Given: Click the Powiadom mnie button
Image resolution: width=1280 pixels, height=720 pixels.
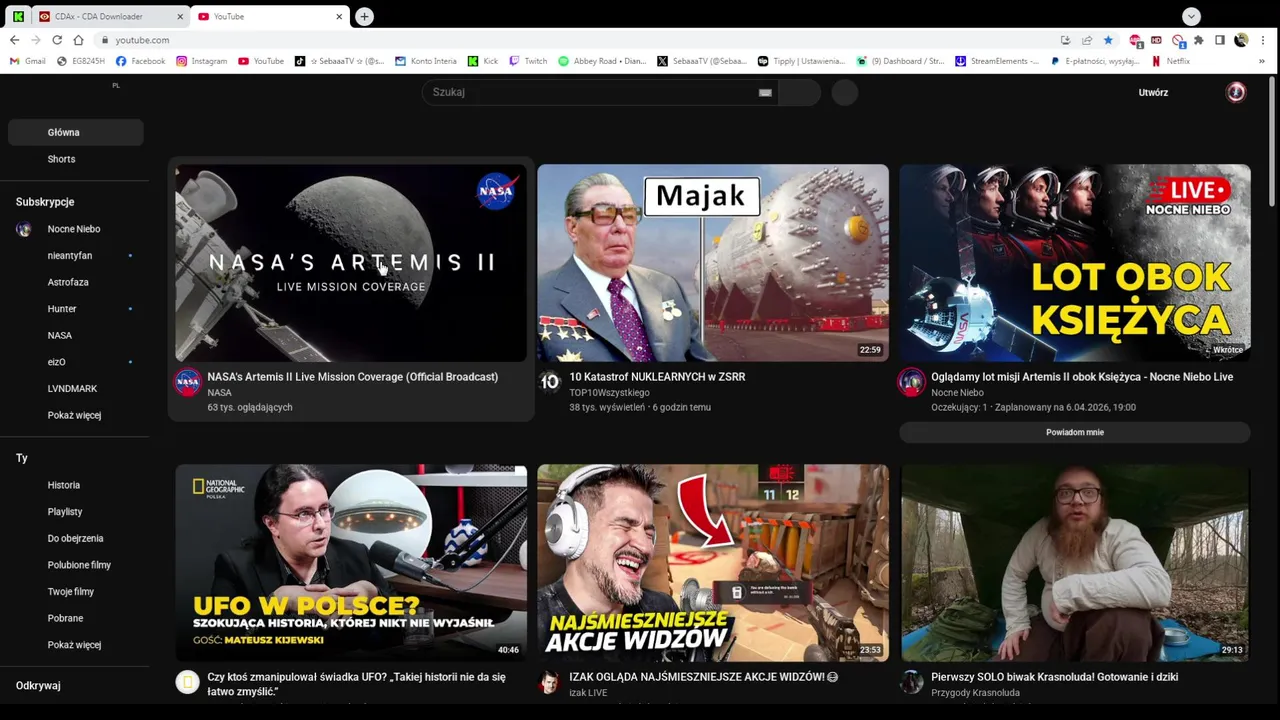Looking at the screenshot, I should tap(1075, 432).
